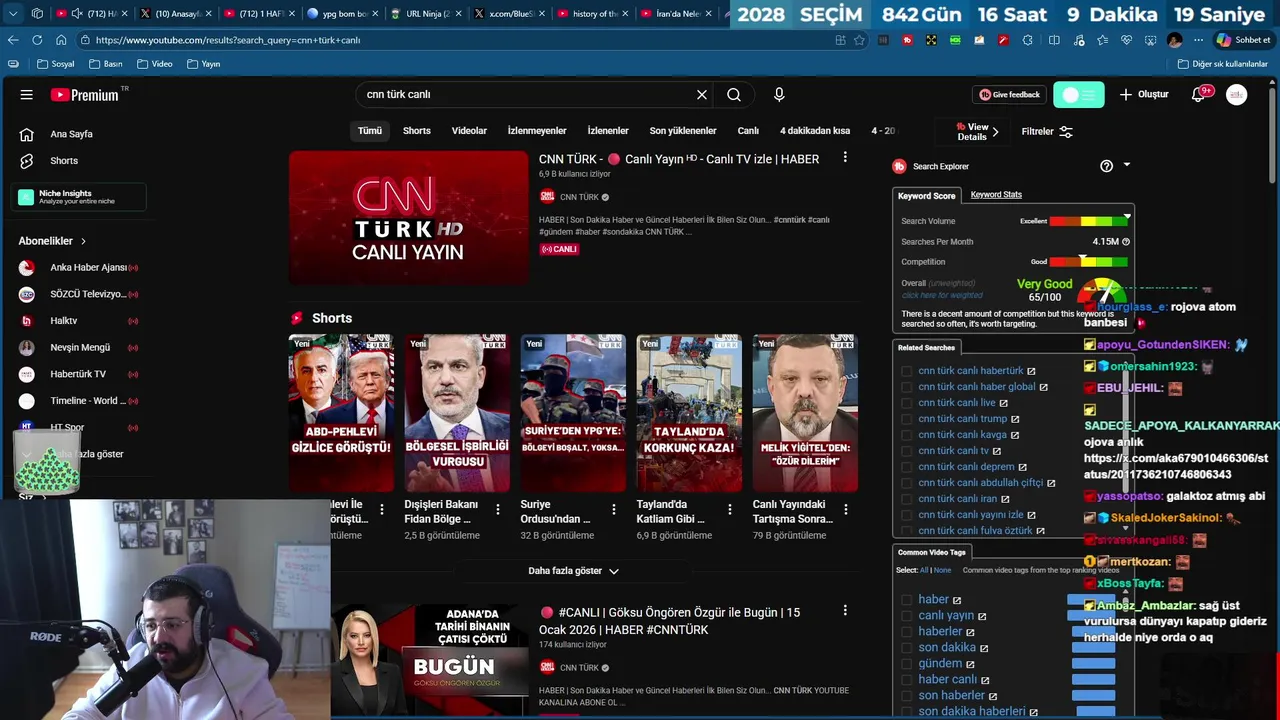Bookmark this page with the star icon
The image size is (1280, 720).
click(859, 40)
